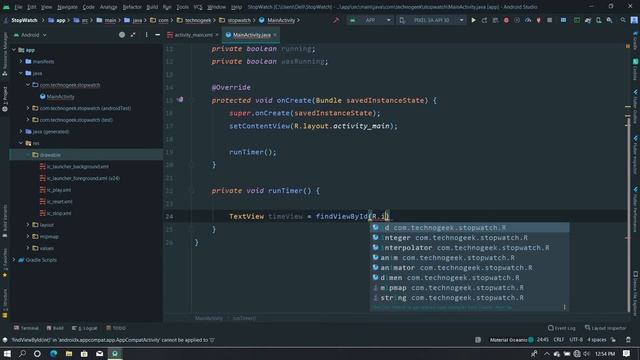Open Windows Search from taskbar
The image size is (640, 360).
click(22, 353)
